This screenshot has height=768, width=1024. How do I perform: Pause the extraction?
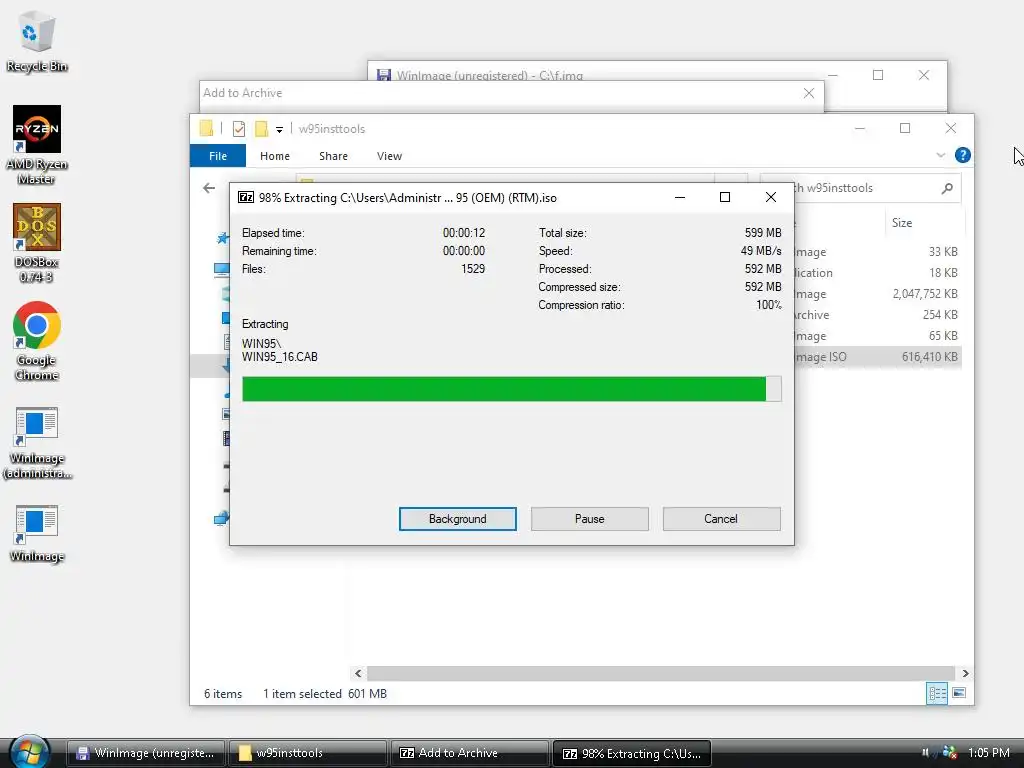pos(590,519)
